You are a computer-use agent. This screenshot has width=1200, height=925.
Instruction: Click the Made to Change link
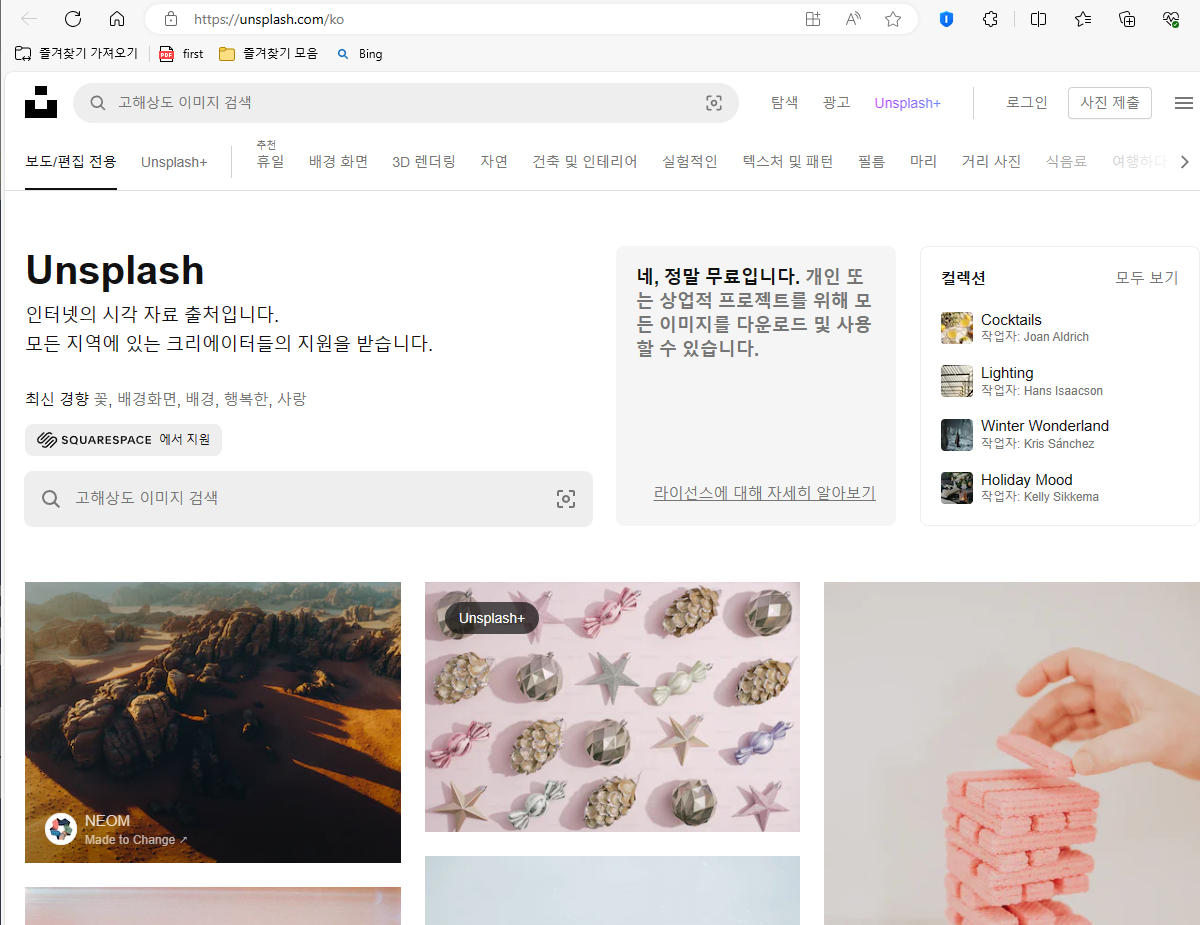(x=136, y=840)
